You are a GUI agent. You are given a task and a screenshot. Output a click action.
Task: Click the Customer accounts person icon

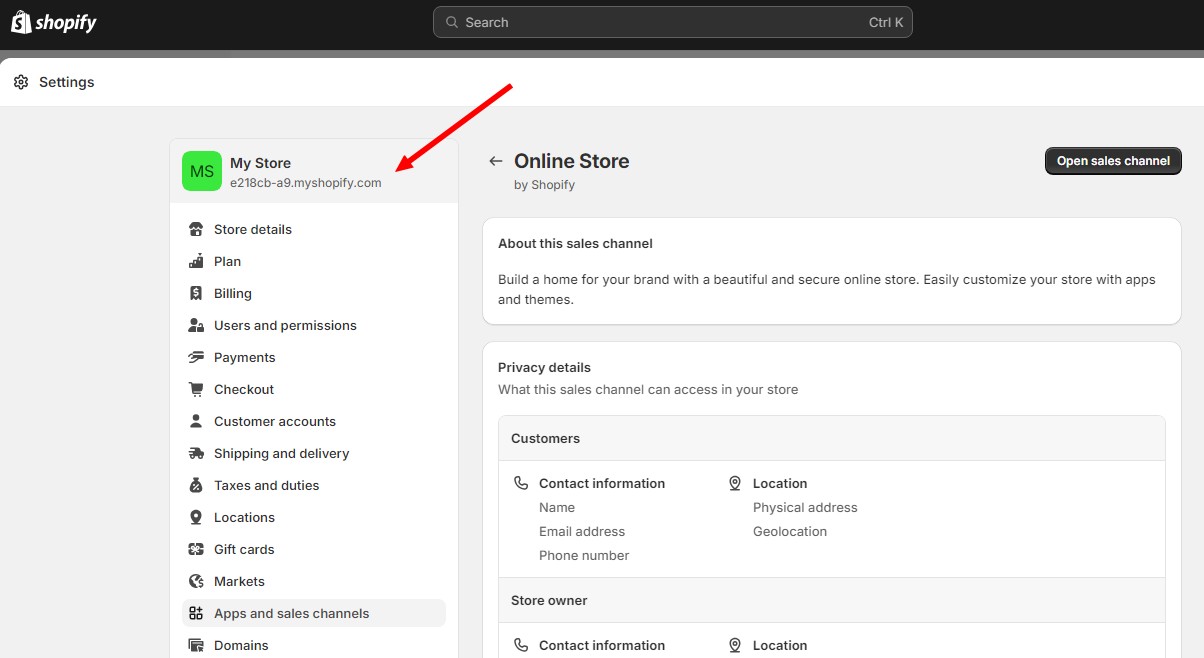(x=196, y=421)
